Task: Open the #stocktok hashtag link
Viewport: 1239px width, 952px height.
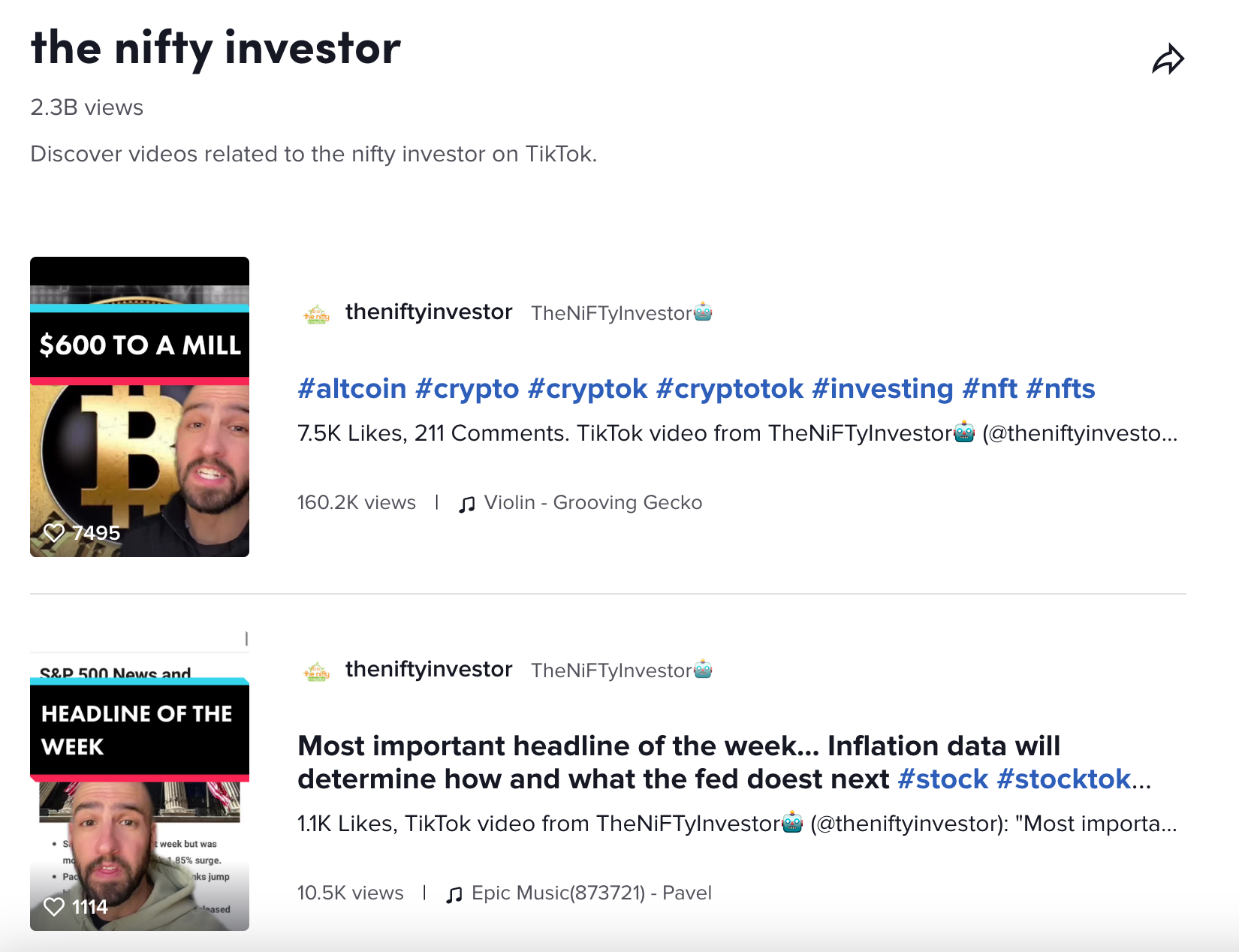Action: click(x=1064, y=779)
